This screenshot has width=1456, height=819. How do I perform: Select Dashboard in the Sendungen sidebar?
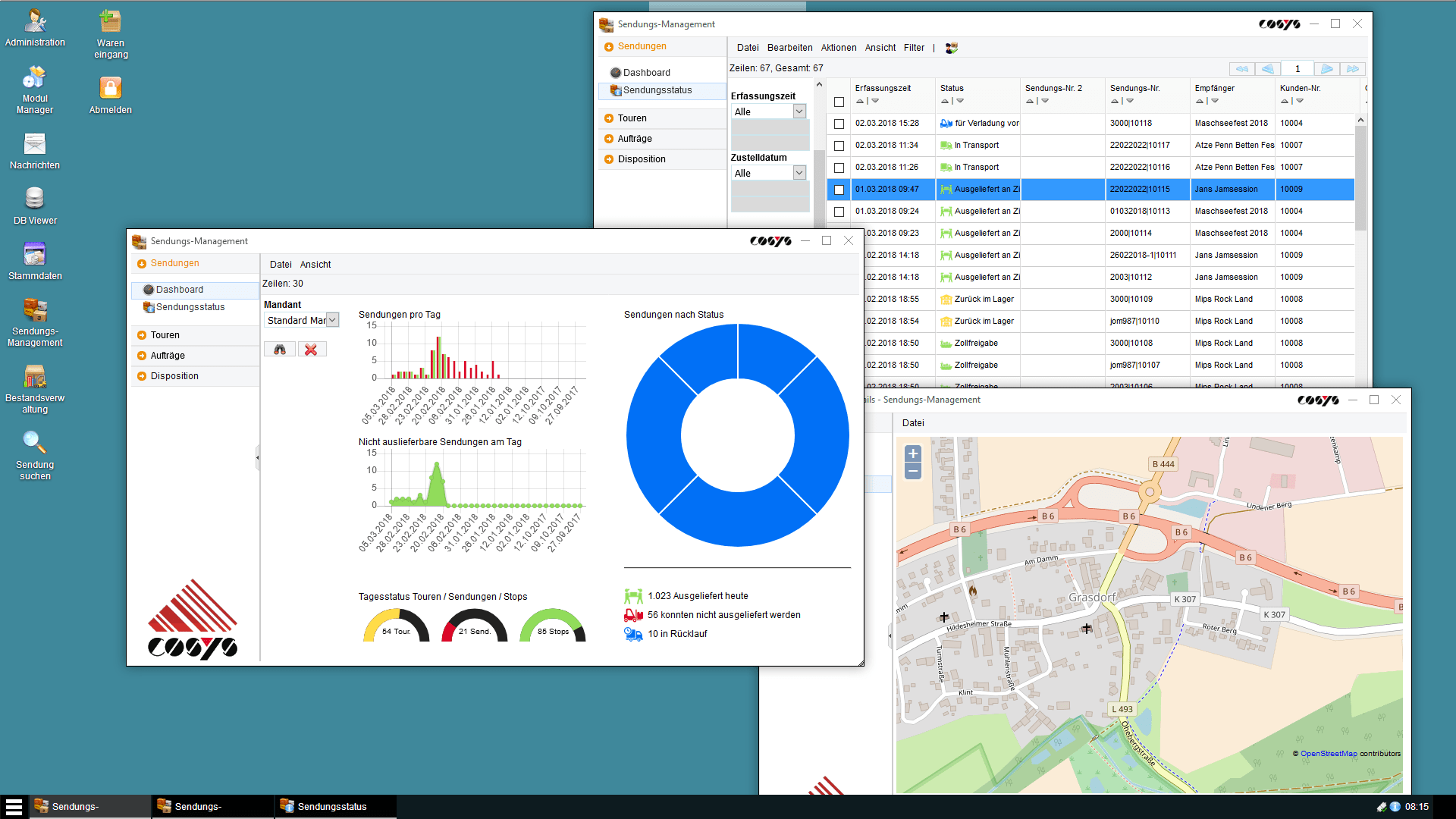pyautogui.click(x=180, y=289)
